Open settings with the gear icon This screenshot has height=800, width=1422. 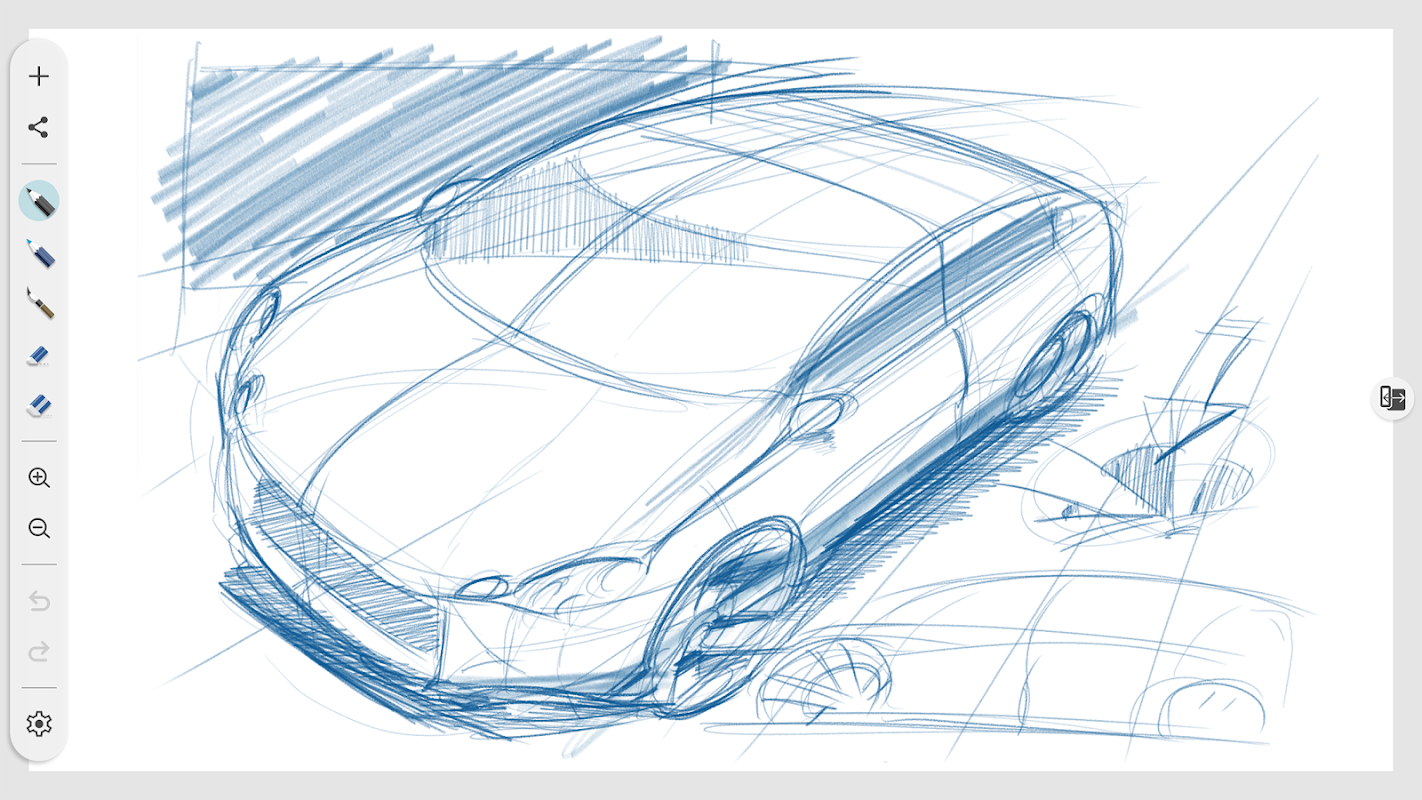(x=39, y=724)
